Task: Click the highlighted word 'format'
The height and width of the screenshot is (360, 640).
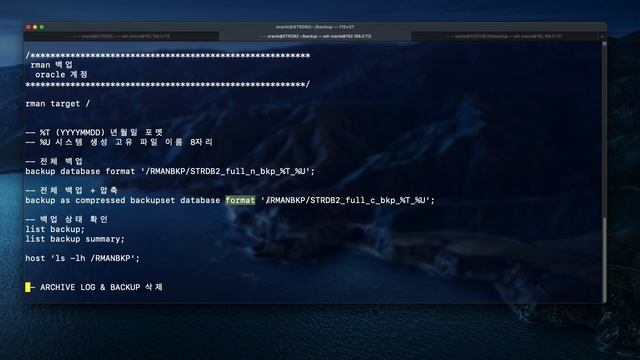Action: pyautogui.click(x=240, y=200)
